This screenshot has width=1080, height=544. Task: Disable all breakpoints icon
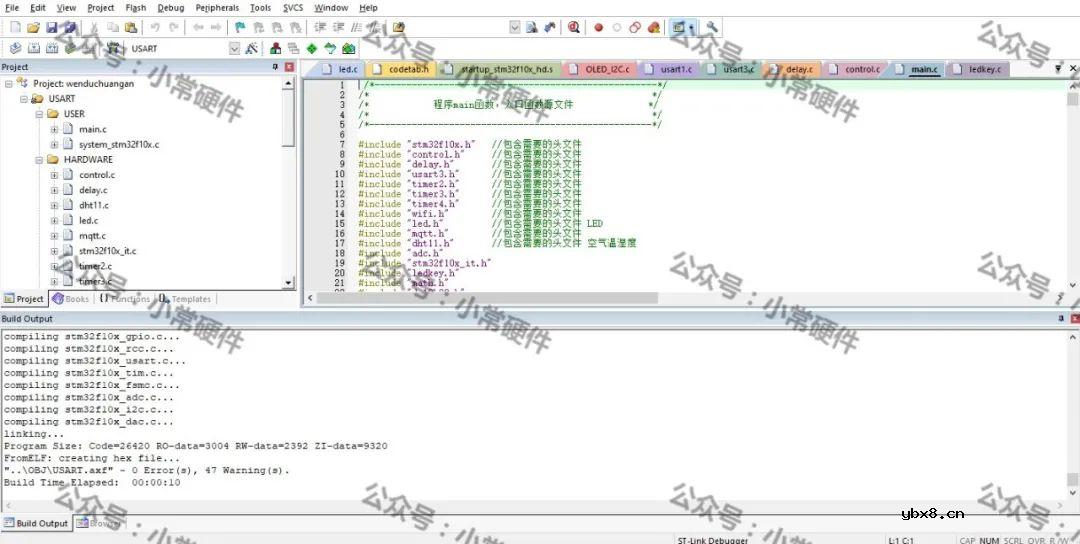(x=635, y=28)
